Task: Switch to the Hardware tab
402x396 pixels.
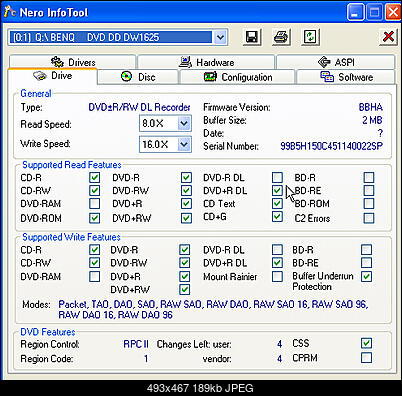Action: coord(206,62)
